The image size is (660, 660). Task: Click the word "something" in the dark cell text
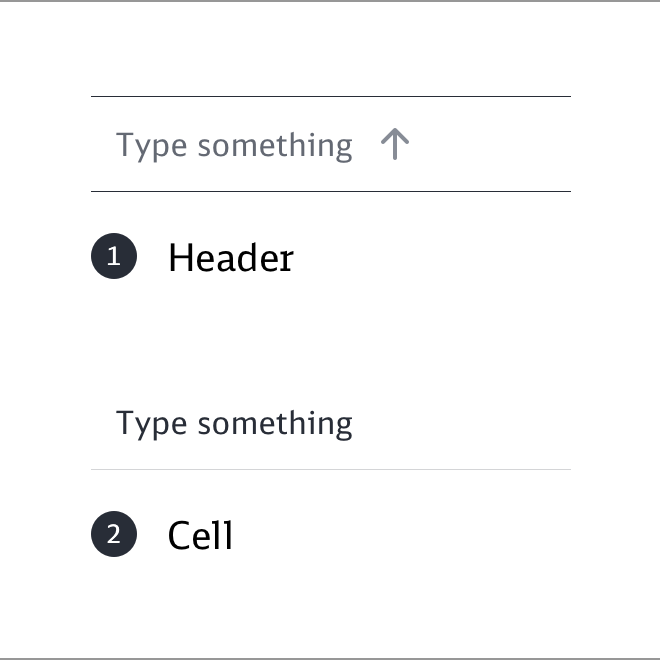[x=275, y=424]
